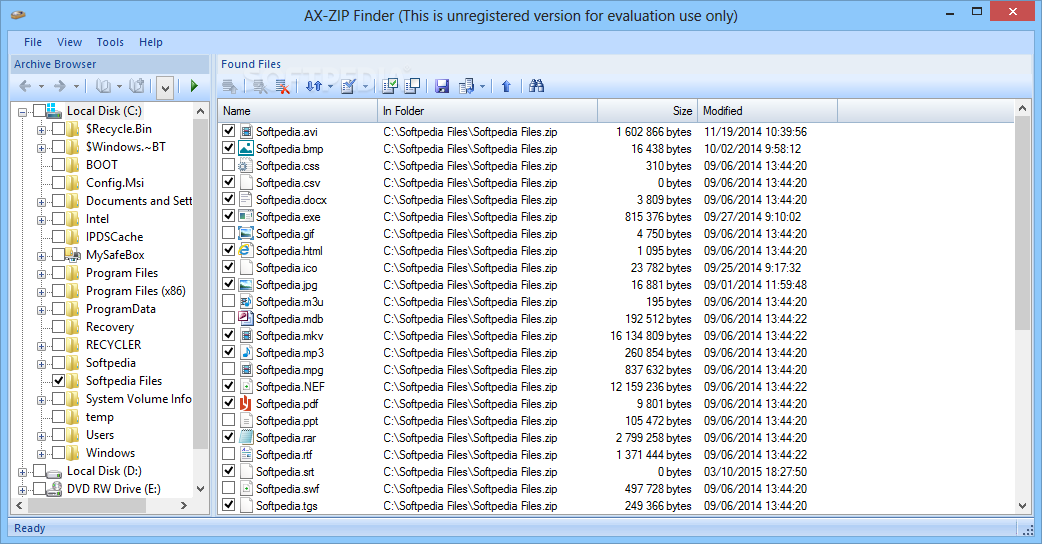Click the Softpedia.bmp picture icon
This screenshot has height=544, width=1042.
(246, 148)
